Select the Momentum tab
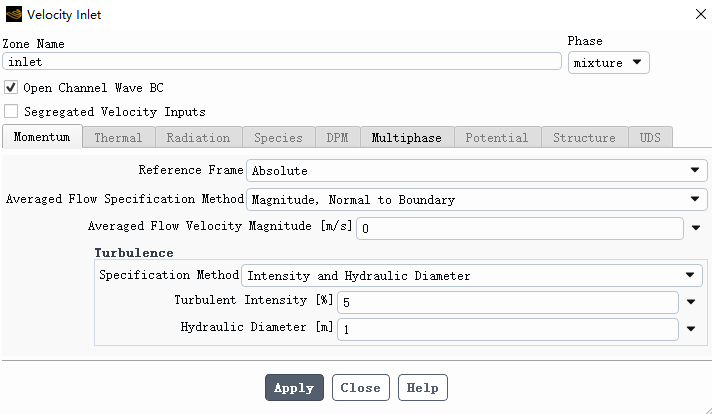 coord(42,137)
